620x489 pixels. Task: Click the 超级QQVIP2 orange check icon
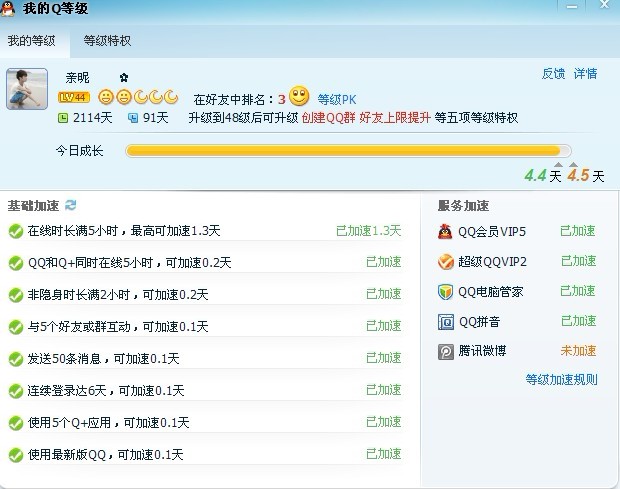(x=446, y=262)
